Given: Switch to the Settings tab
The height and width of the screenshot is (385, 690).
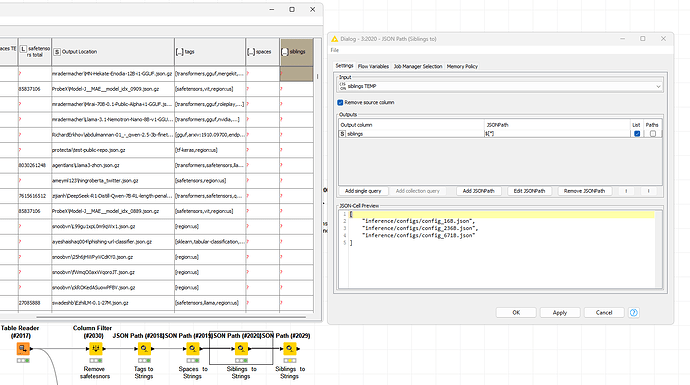Looking at the screenshot, I should [345, 66].
